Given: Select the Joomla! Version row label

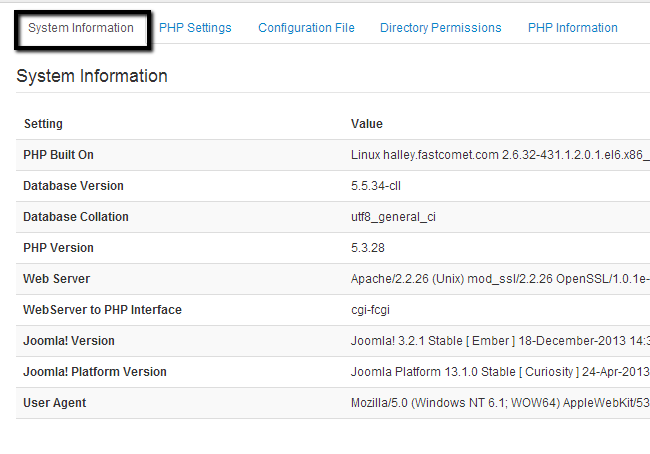Looking at the screenshot, I should [x=69, y=341].
